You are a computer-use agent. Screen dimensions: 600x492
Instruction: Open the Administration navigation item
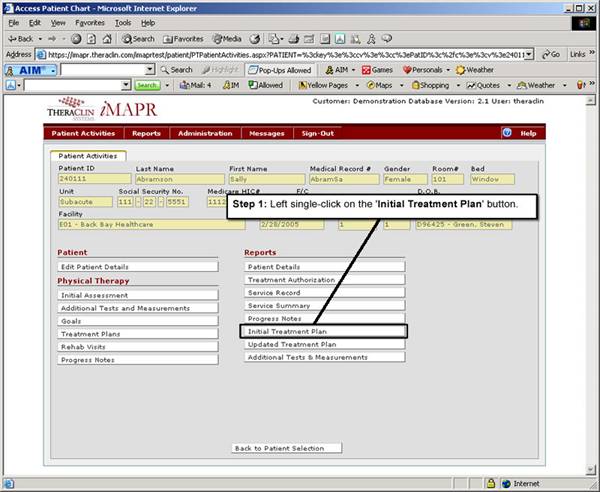tap(205, 133)
